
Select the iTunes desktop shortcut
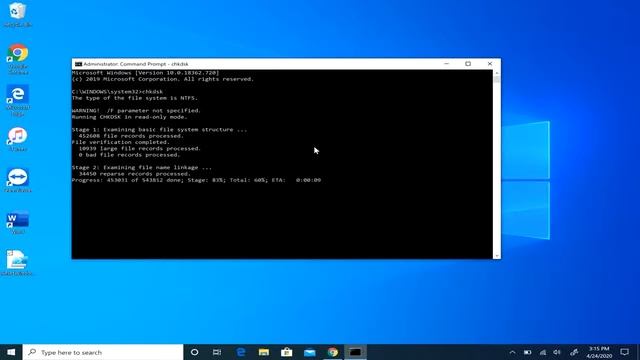click(18, 140)
